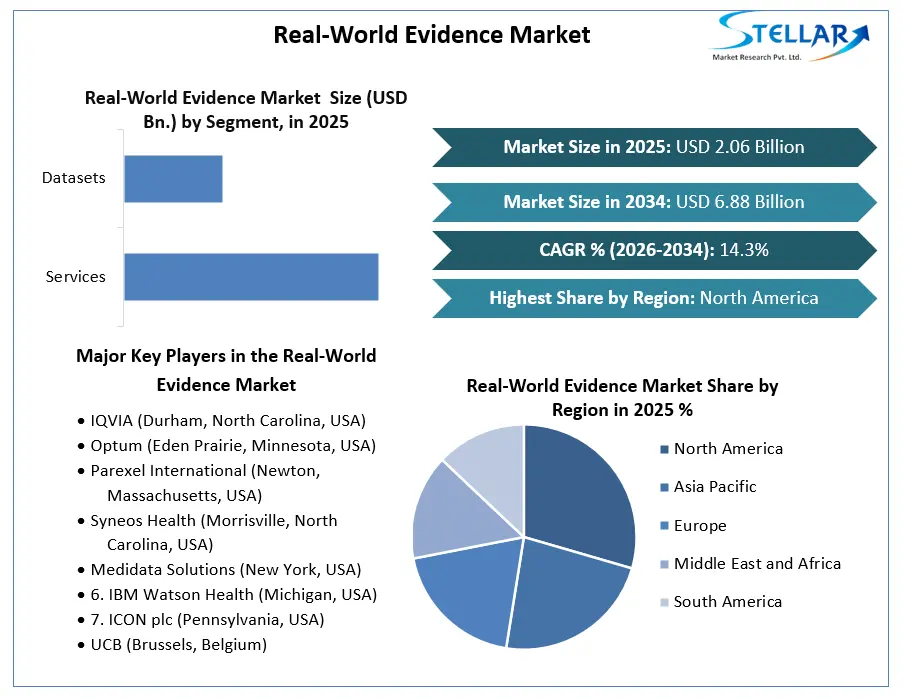Click the 'Market Share by Region in 2025 %' heading
The height and width of the screenshot is (699, 904).
coord(622,398)
